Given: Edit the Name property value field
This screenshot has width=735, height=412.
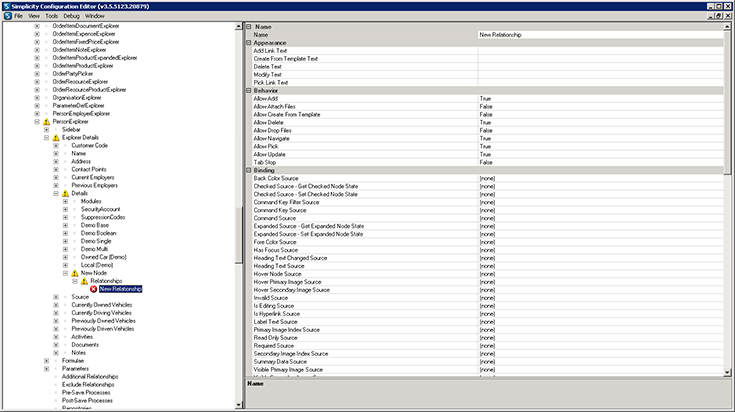Looking at the screenshot, I should (x=600, y=35).
